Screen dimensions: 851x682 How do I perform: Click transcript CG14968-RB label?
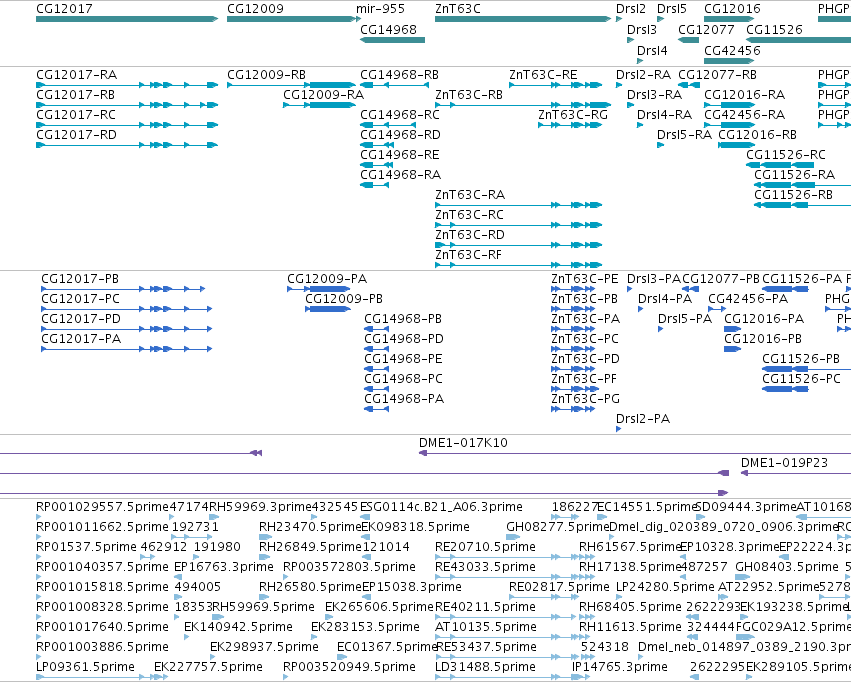tap(399, 74)
